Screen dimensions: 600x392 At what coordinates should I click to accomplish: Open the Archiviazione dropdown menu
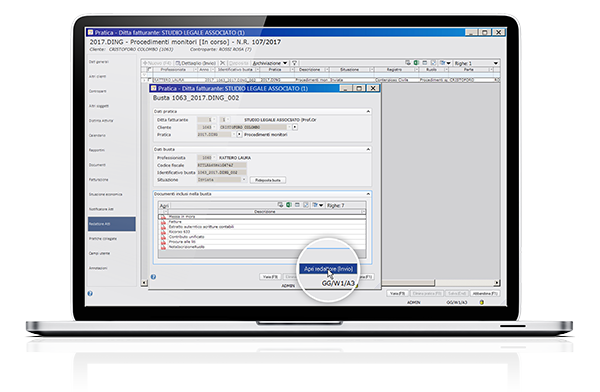click(270, 63)
